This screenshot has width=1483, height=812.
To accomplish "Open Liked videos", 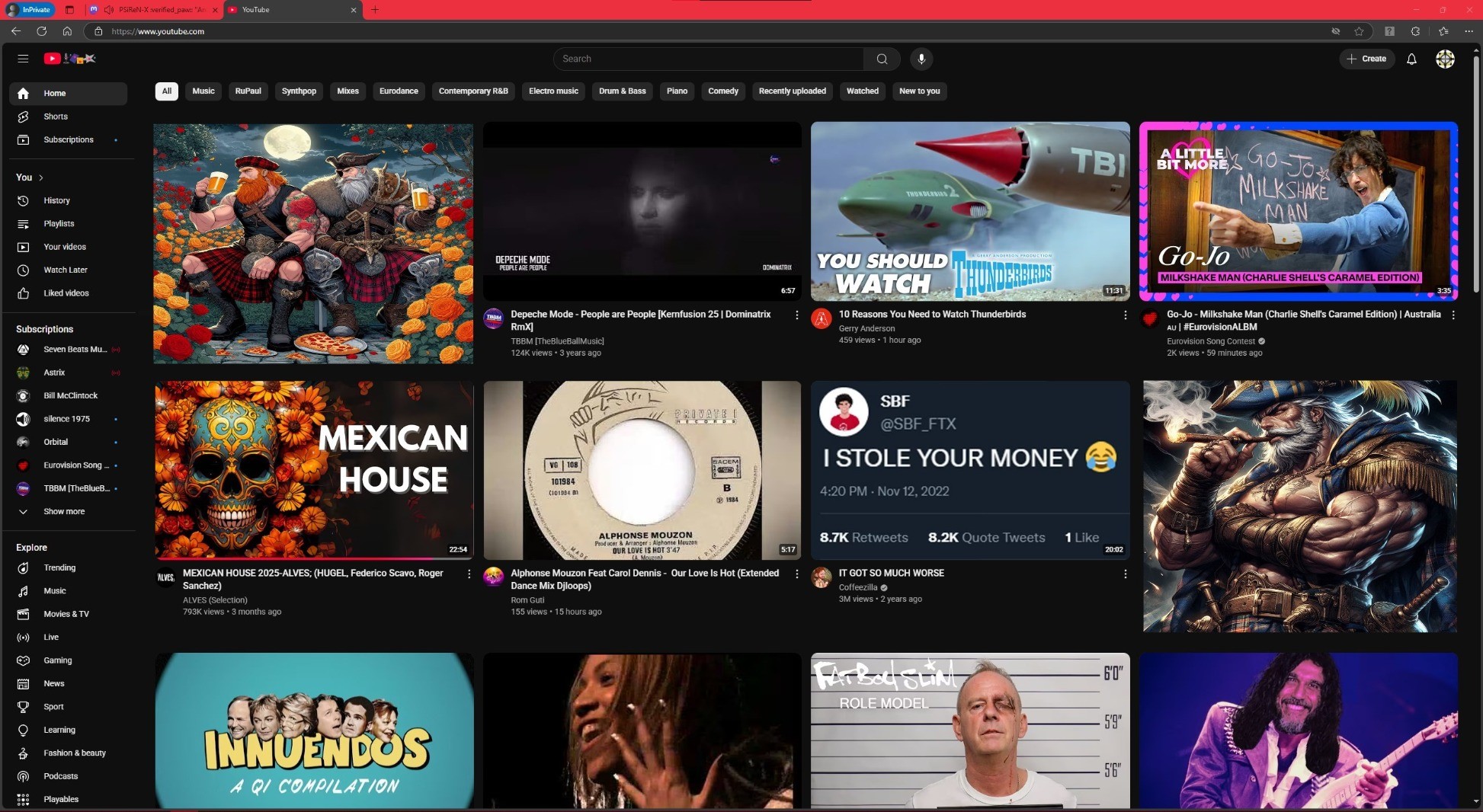I will (68, 293).
